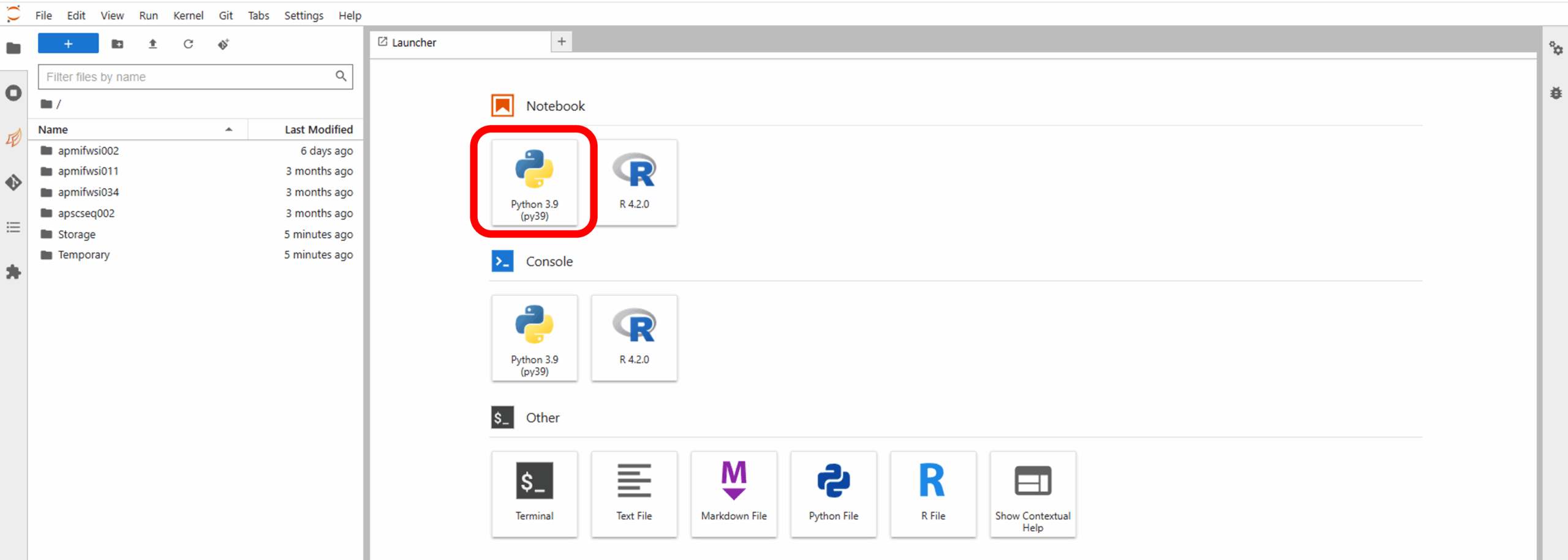
Task: Refresh the file browser list
Action: [188, 44]
